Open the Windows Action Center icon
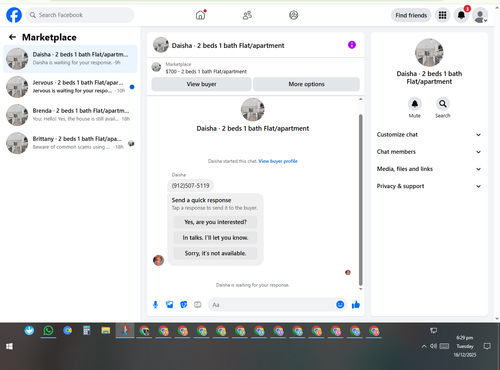Viewport: 500px width, 370px height. (x=487, y=346)
